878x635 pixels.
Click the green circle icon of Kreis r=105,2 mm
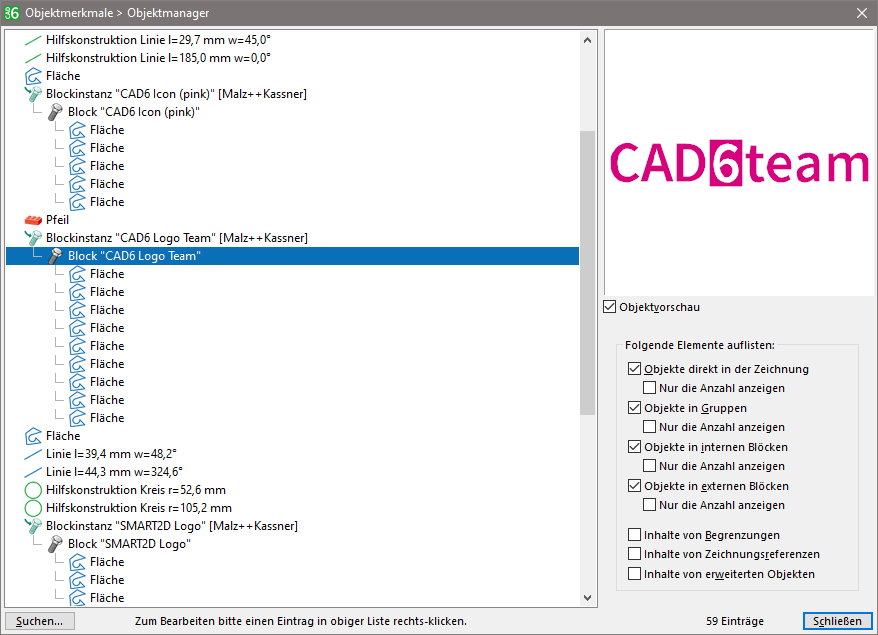click(x=33, y=508)
